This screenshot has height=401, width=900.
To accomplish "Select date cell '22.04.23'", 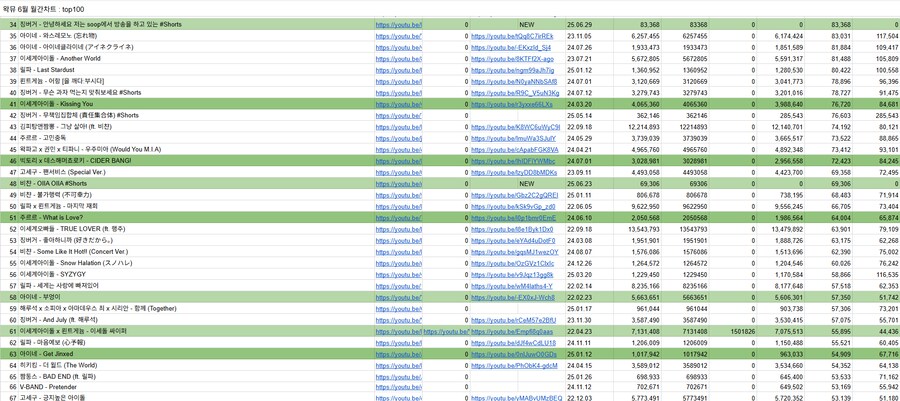I will tap(589, 331).
